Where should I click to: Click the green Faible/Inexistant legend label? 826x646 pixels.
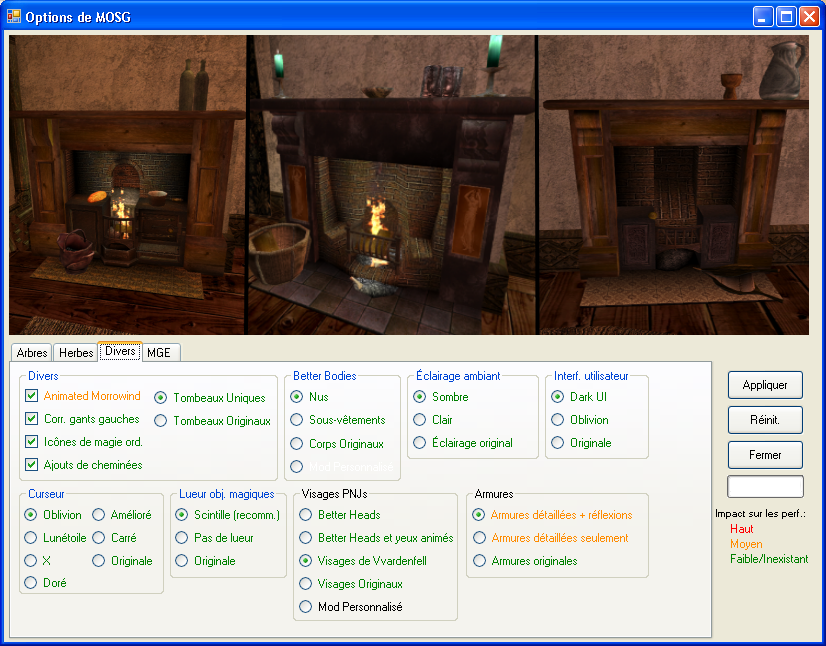point(769,559)
